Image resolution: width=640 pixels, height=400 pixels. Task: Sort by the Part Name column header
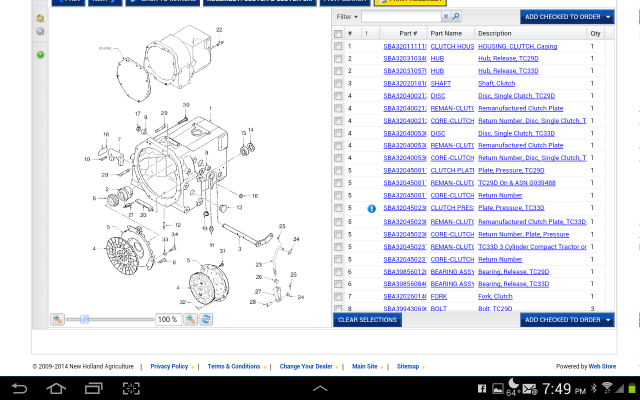click(451, 33)
